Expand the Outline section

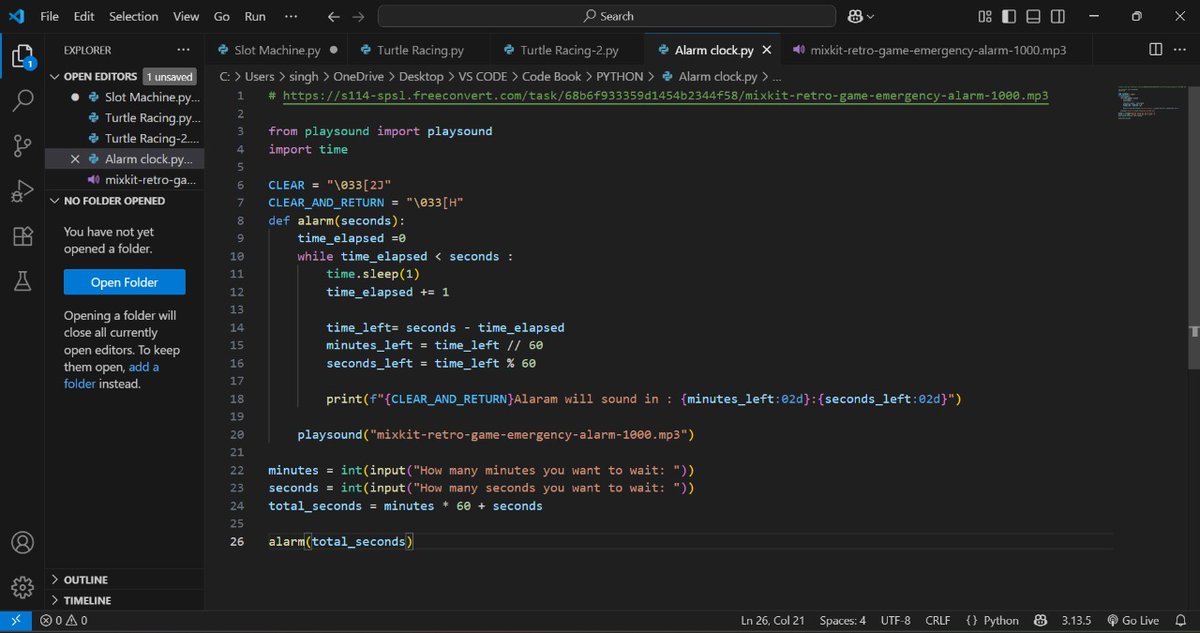(55, 580)
